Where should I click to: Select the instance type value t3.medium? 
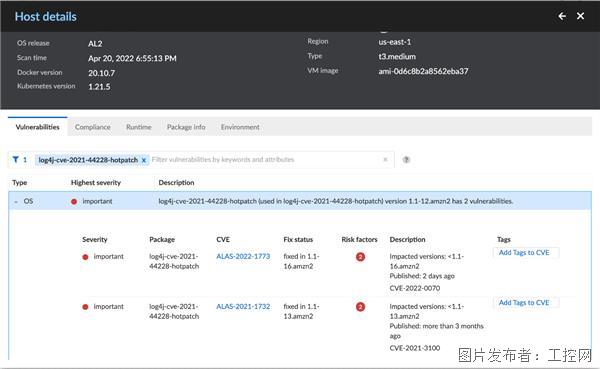pos(397,56)
